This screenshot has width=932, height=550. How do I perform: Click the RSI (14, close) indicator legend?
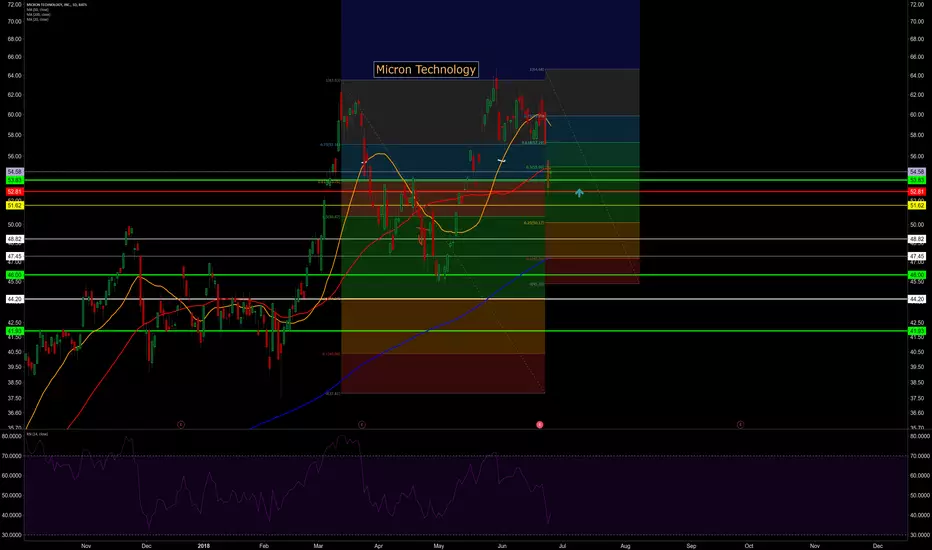coord(37,434)
